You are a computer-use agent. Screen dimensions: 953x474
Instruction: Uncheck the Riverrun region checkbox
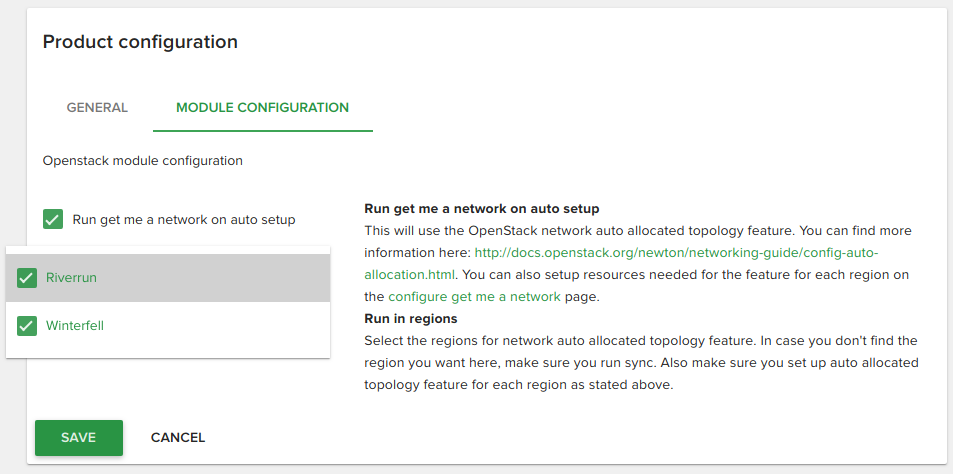tap(27, 278)
